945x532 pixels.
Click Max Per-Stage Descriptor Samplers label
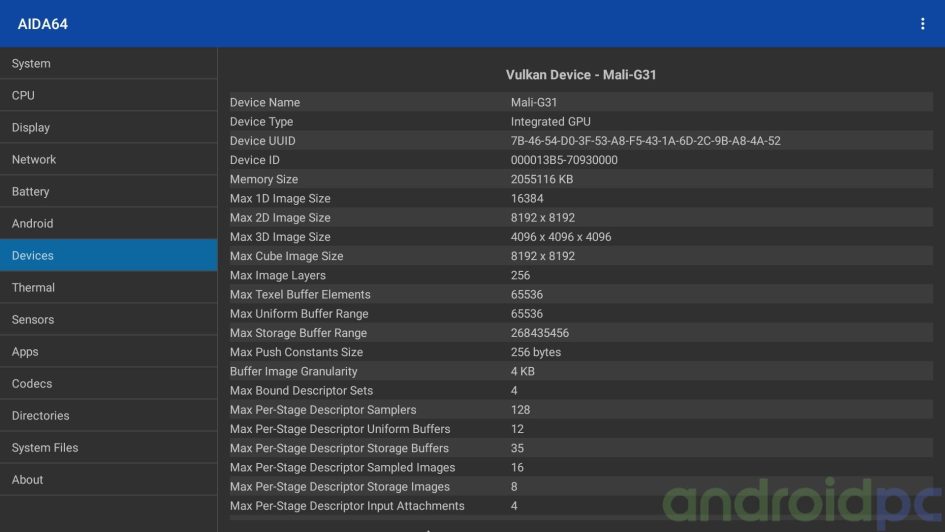point(323,410)
